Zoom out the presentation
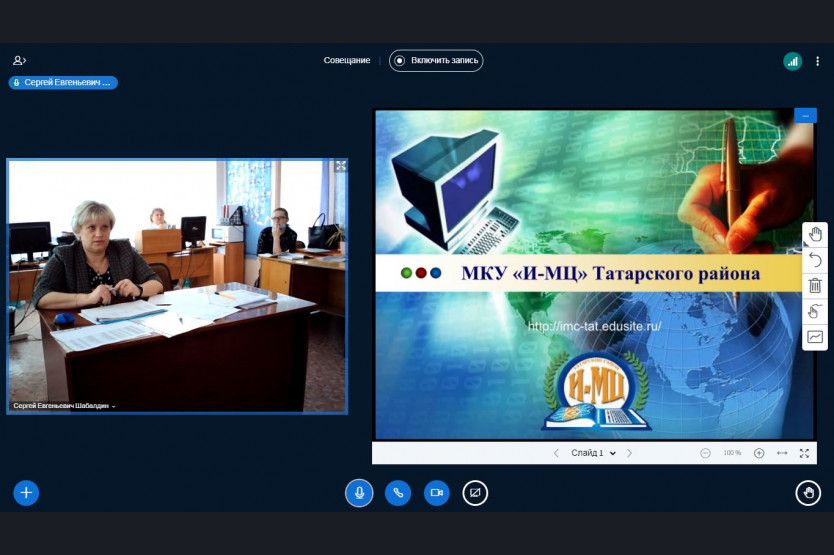 705,453
